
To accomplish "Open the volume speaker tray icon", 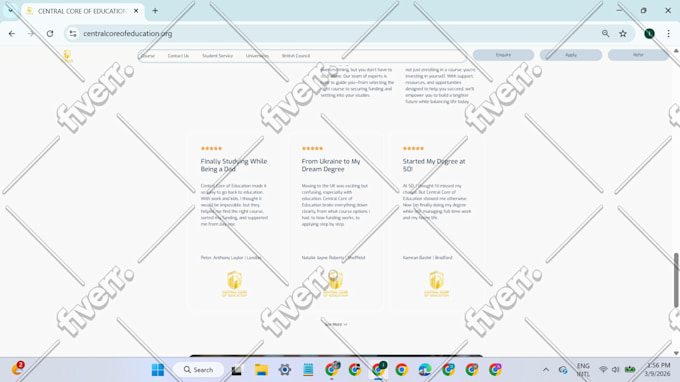I will (615, 369).
